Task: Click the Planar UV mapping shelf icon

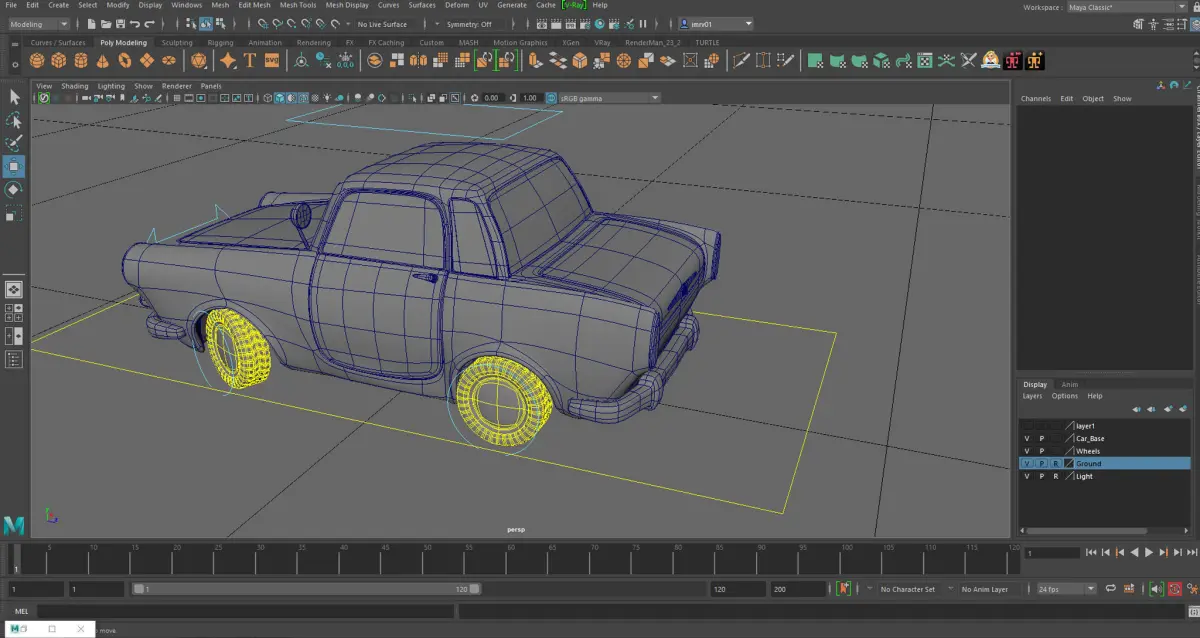Action: [815, 61]
